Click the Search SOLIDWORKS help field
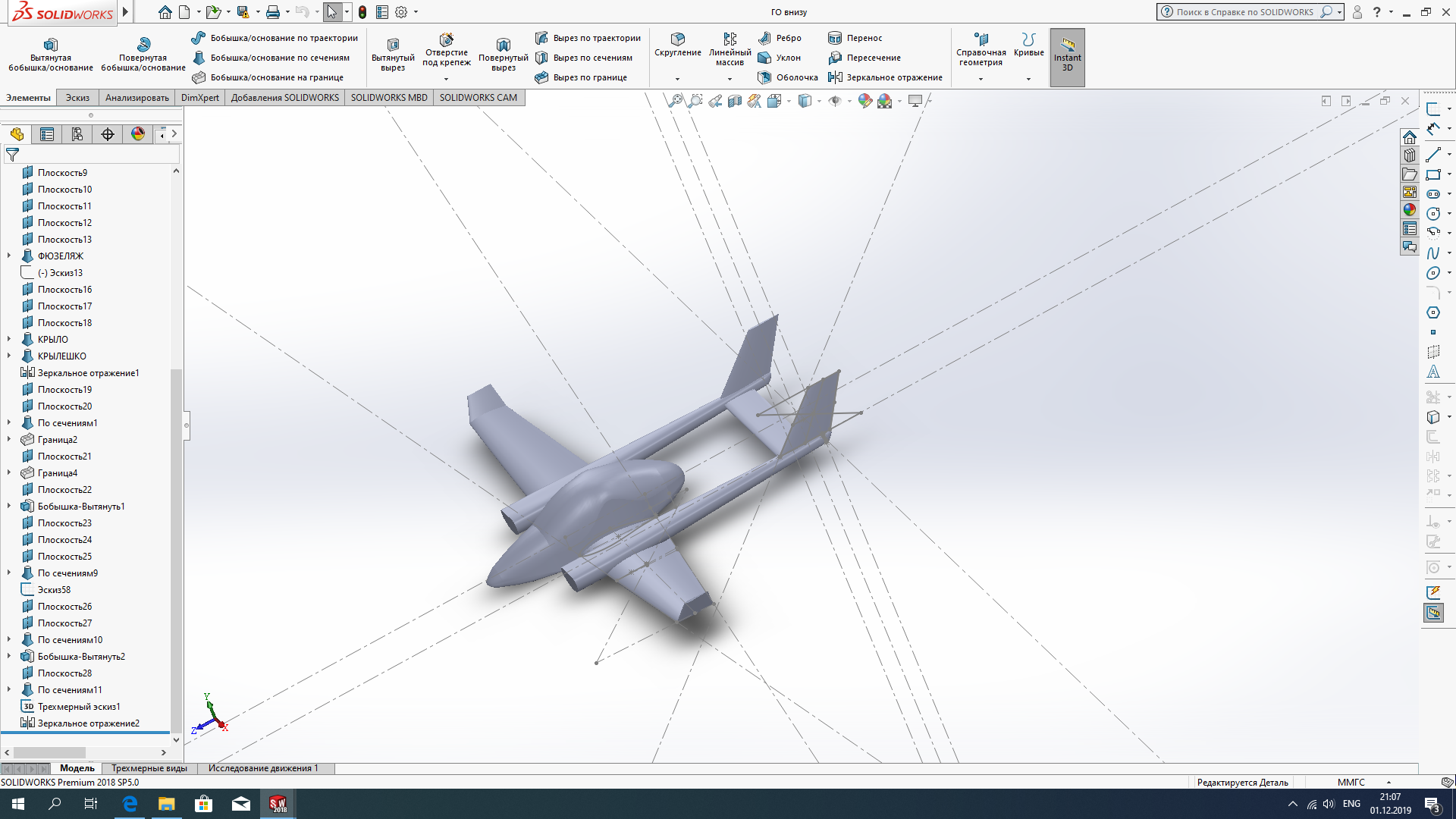This screenshot has height=819, width=1456. (x=1244, y=12)
